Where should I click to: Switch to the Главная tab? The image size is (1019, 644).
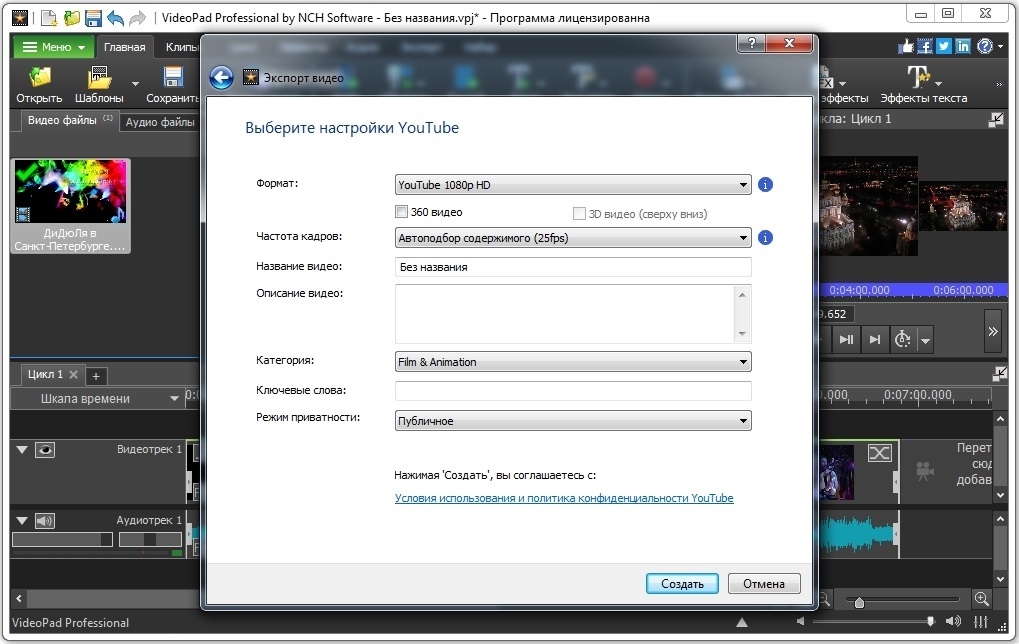click(x=125, y=47)
